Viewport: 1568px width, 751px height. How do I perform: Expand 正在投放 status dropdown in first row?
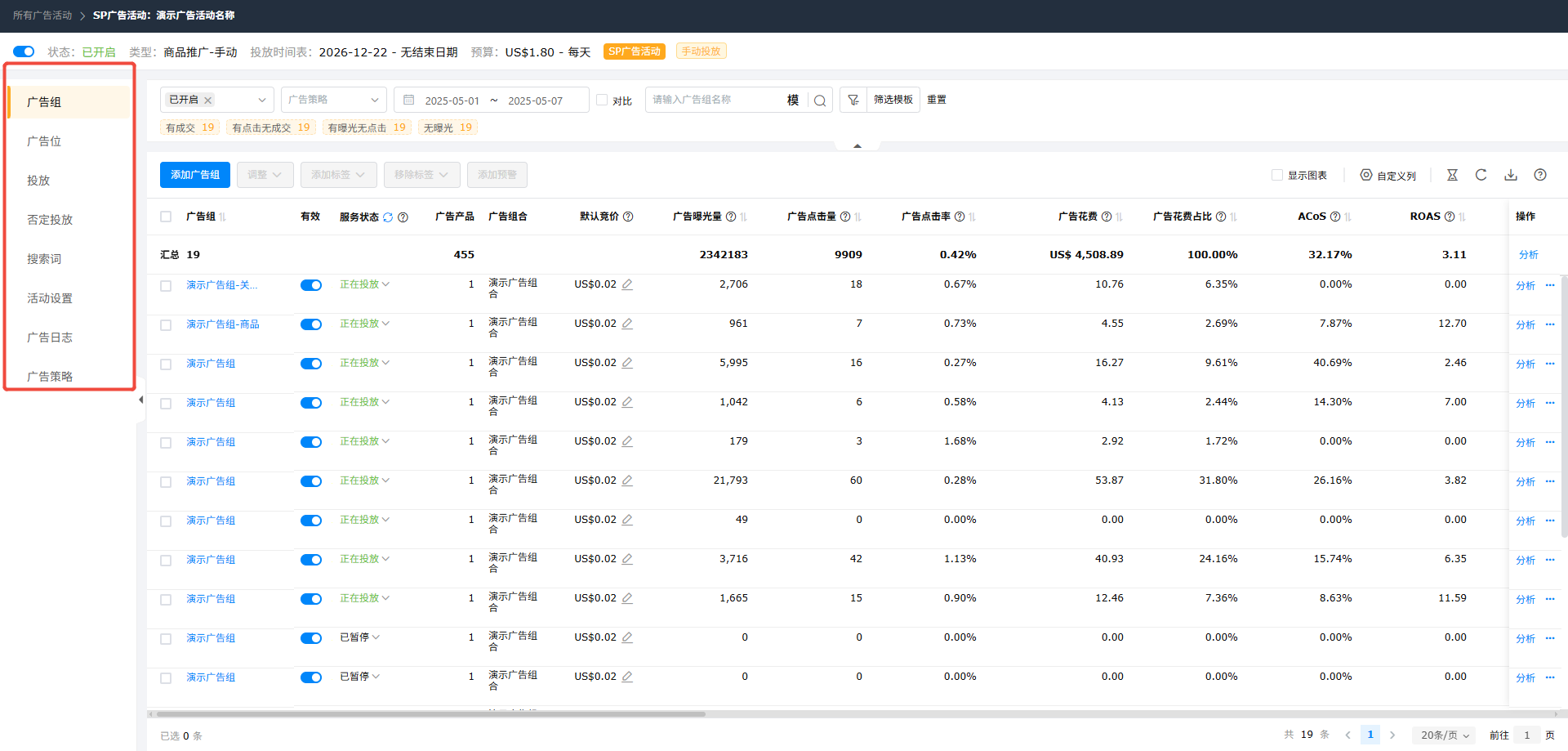pyautogui.click(x=364, y=284)
